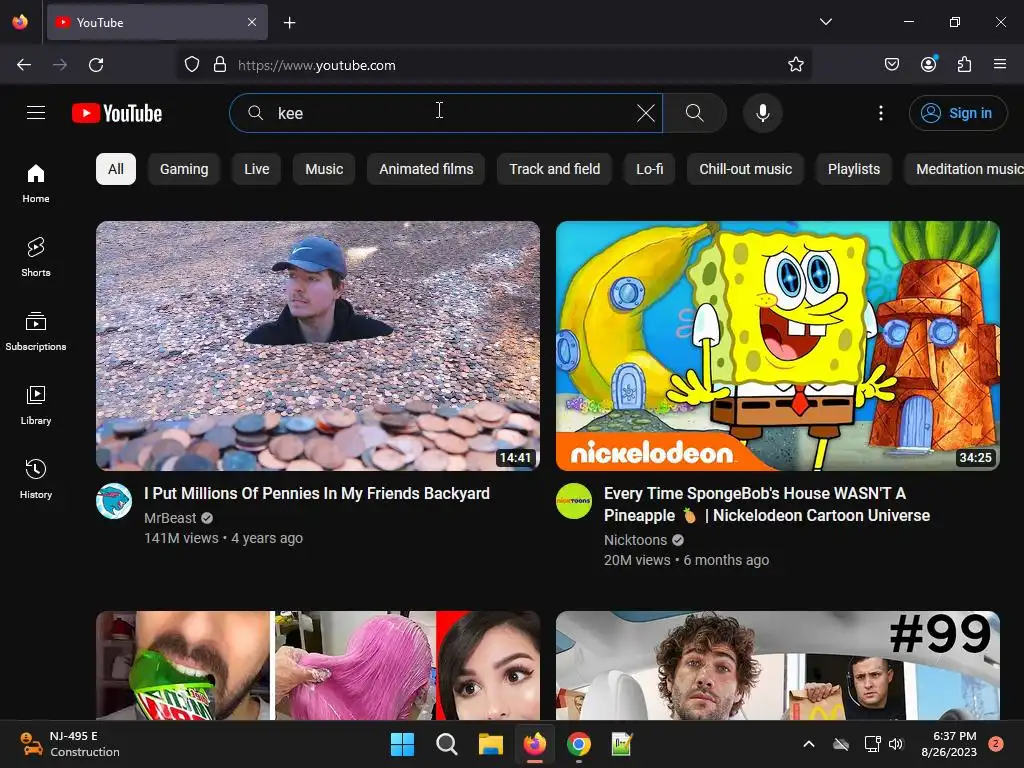This screenshot has width=1024, height=768.
Task: Open Chrome from the taskbar
Action: coord(579,744)
